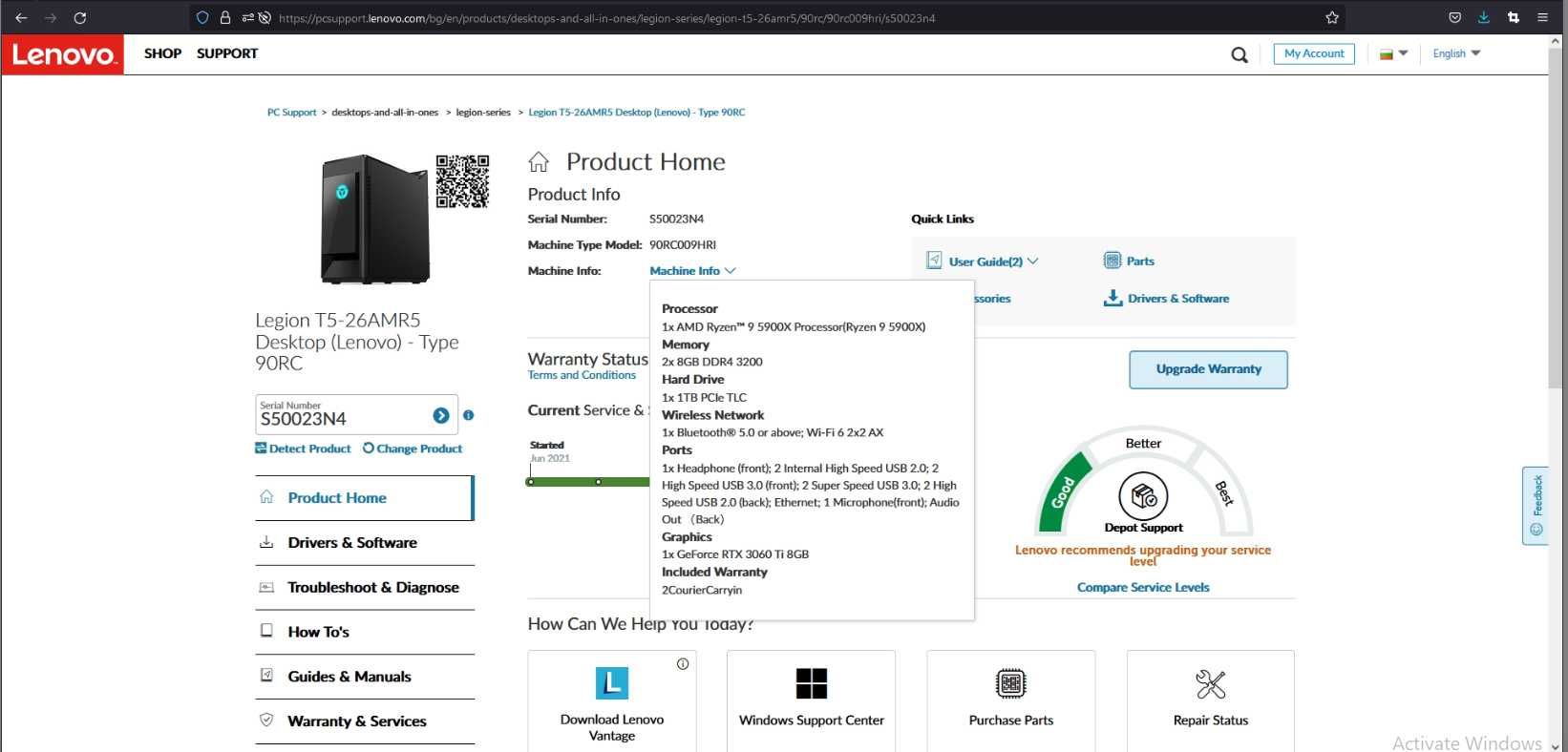Click the Better segment of service gauge
Screen dimensions: 1568x752
tap(1143, 443)
